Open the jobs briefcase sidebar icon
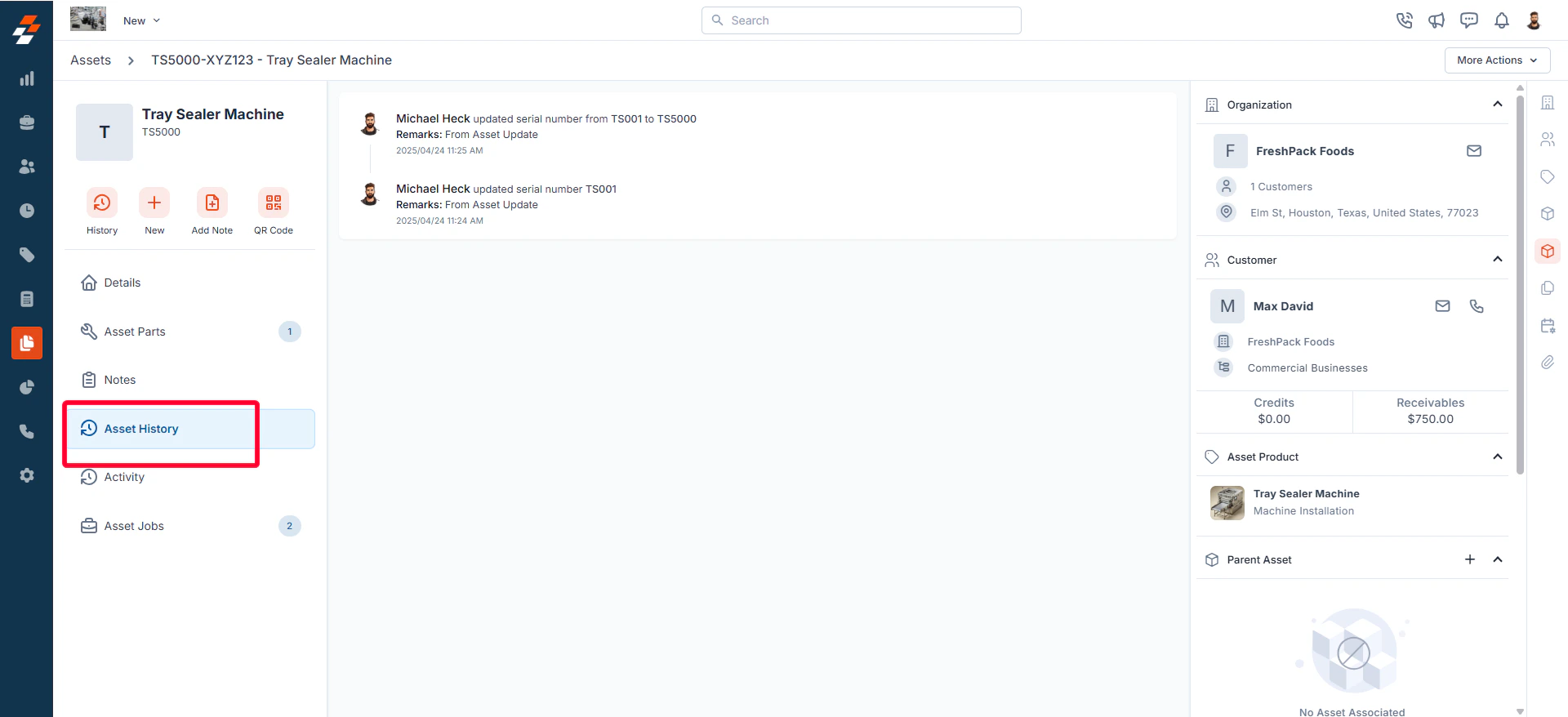Viewport: 1568px width, 717px height. point(27,122)
